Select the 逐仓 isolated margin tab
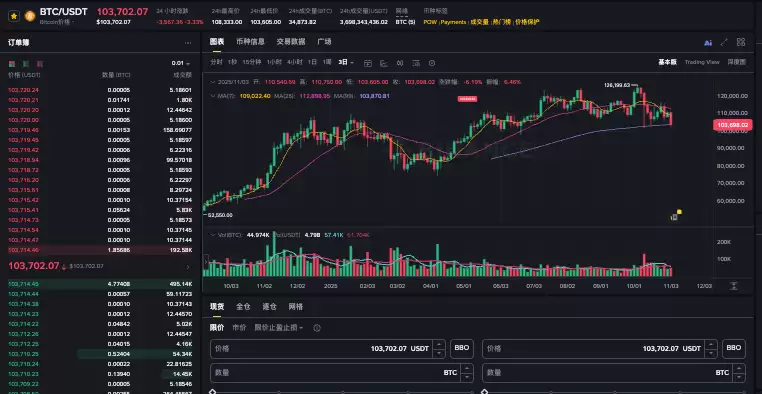Image resolution: width=762 pixels, height=394 pixels. (269, 307)
